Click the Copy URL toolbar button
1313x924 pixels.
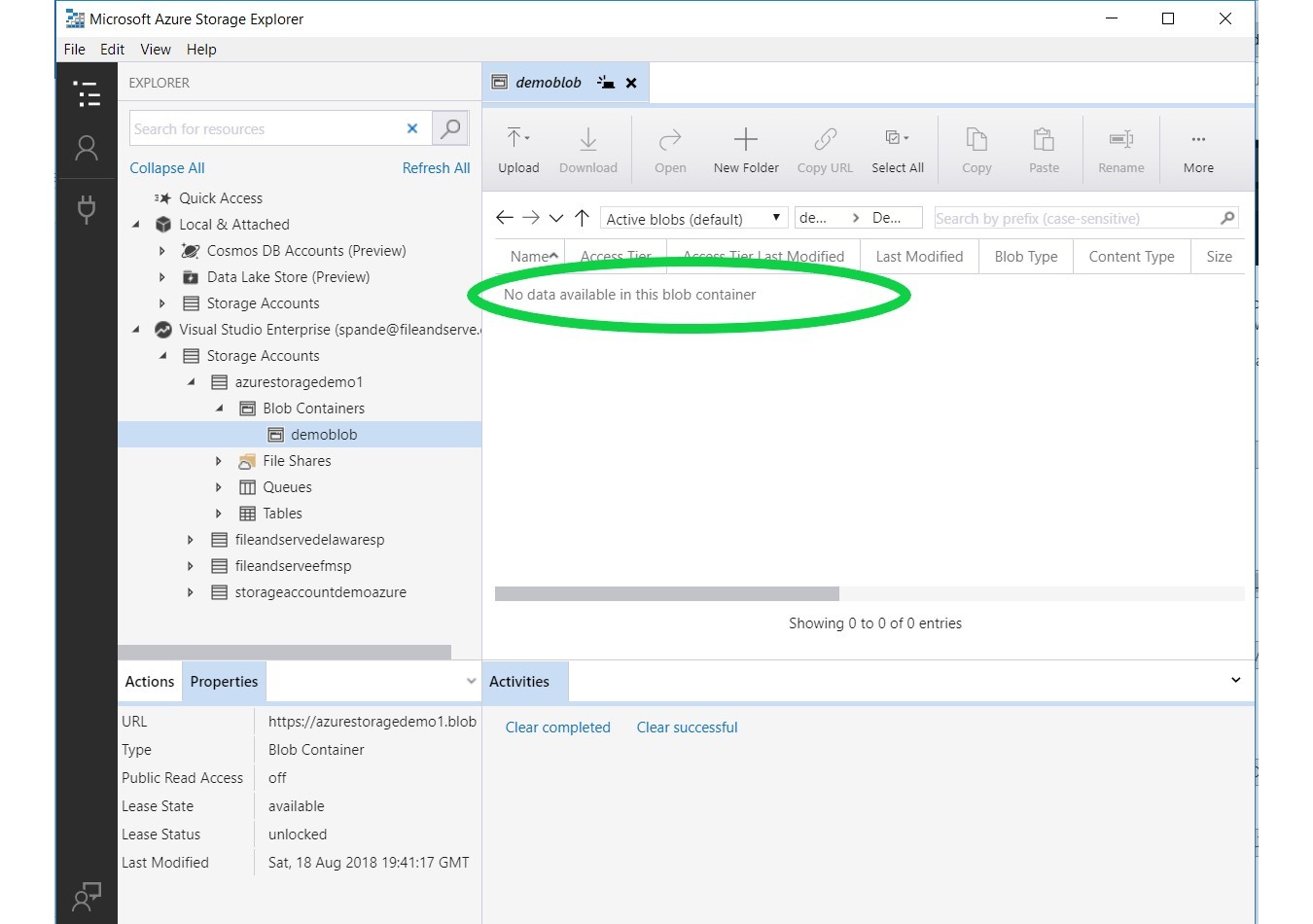825,151
